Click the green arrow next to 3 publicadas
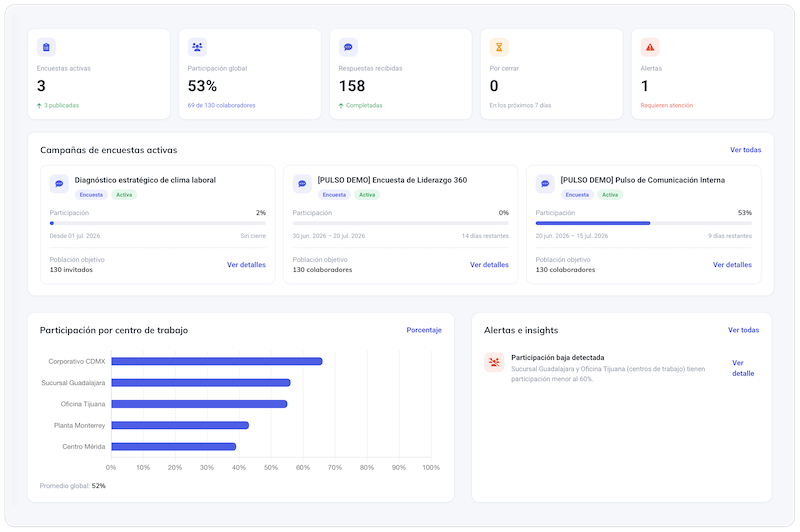This screenshot has width=800, height=532. click(x=39, y=106)
